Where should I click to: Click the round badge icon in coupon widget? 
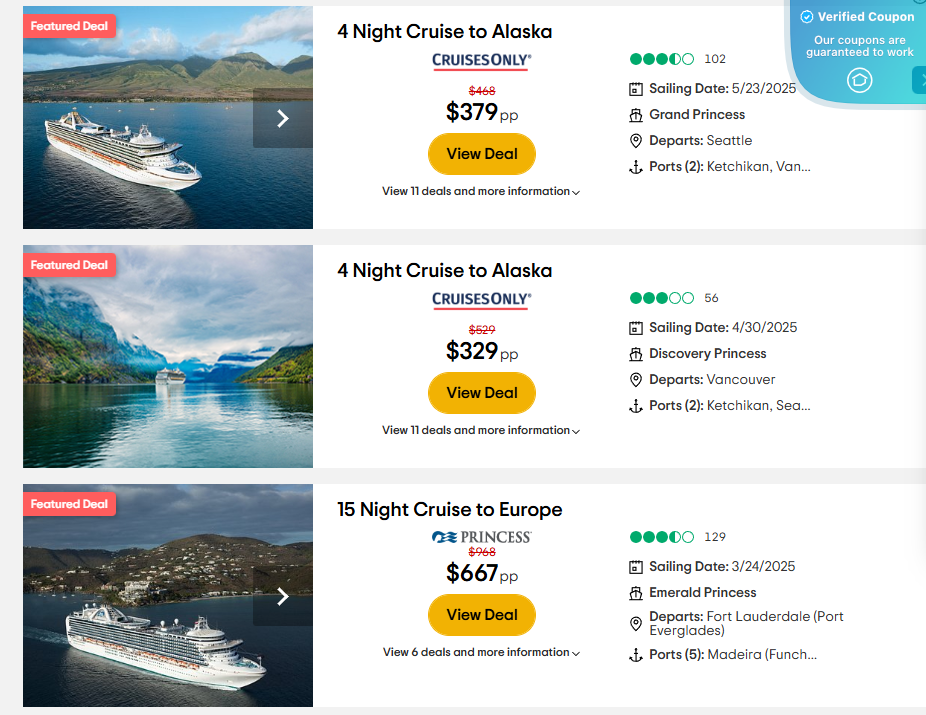pos(860,81)
